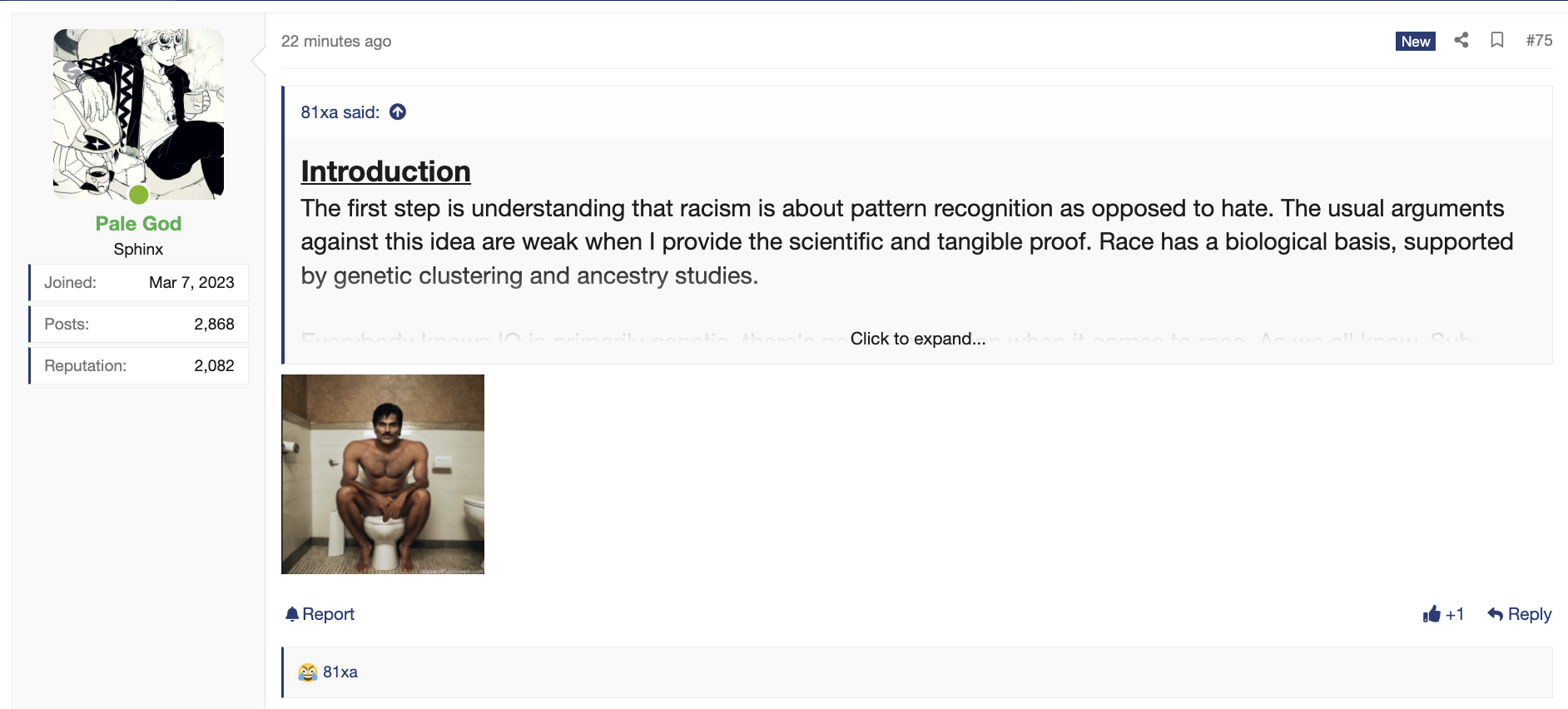Expand the quote with Click to expand

click(x=917, y=339)
